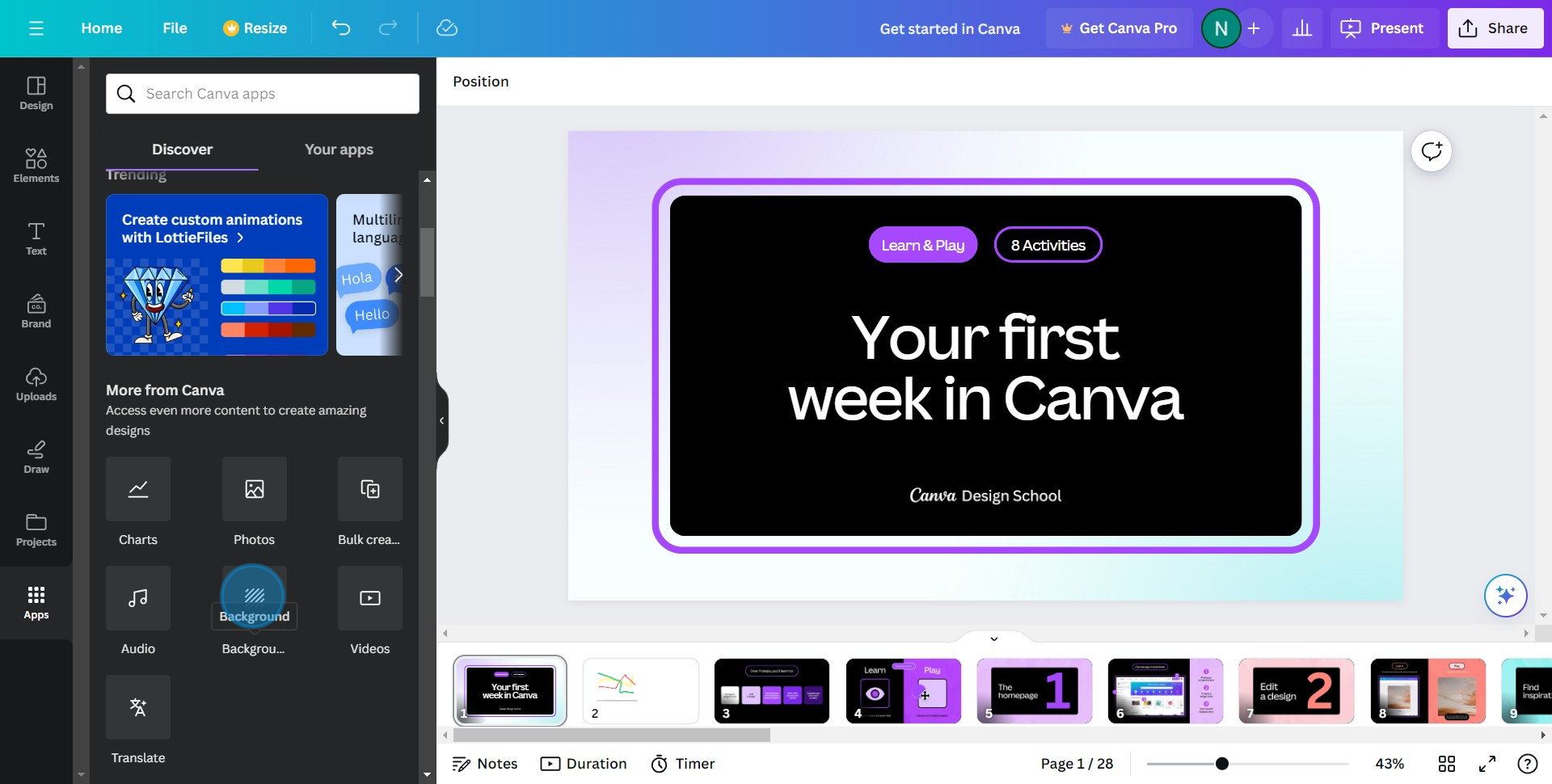Open the Home menu
Screen dimensions: 1552x784
pos(102,28)
